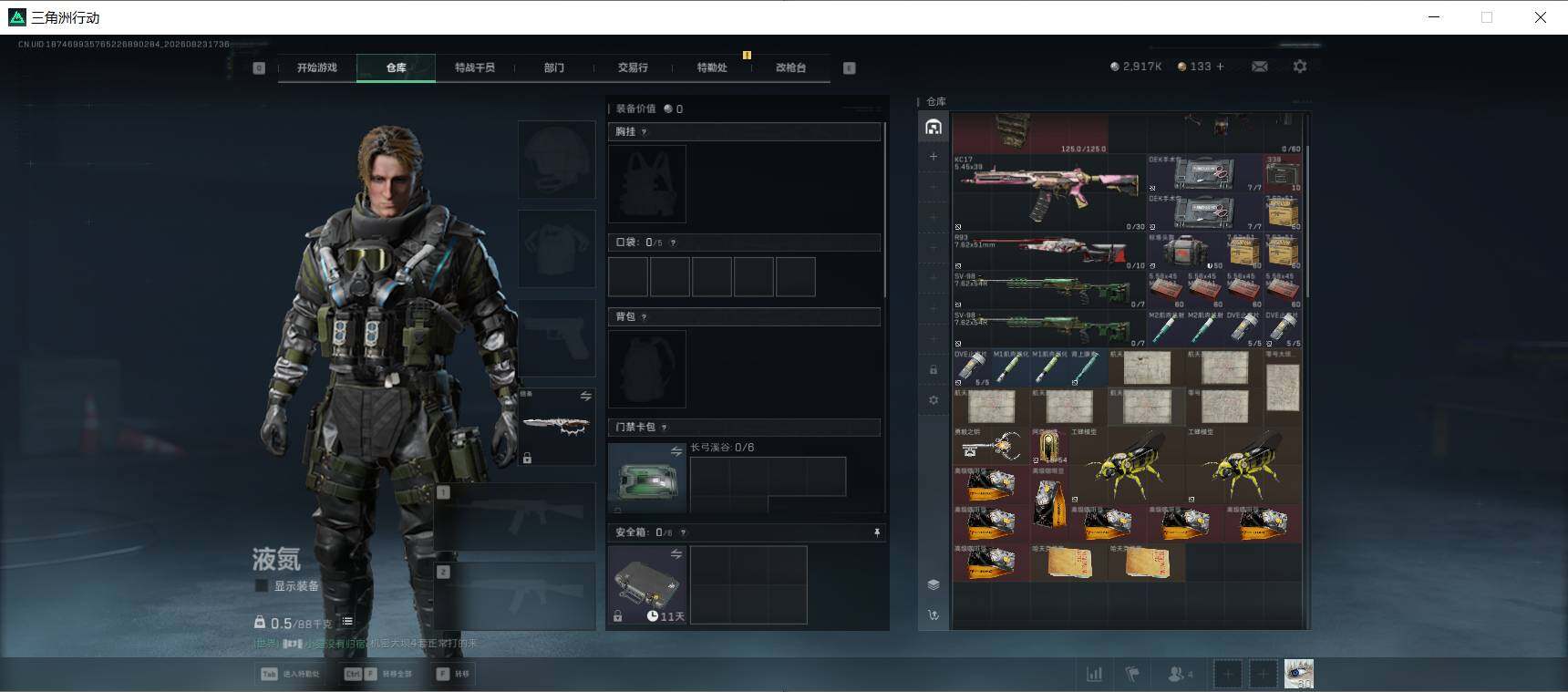Click the swap icon on the keycard bag
Viewport: 1568px width, 692px height.
pyautogui.click(x=676, y=451)
